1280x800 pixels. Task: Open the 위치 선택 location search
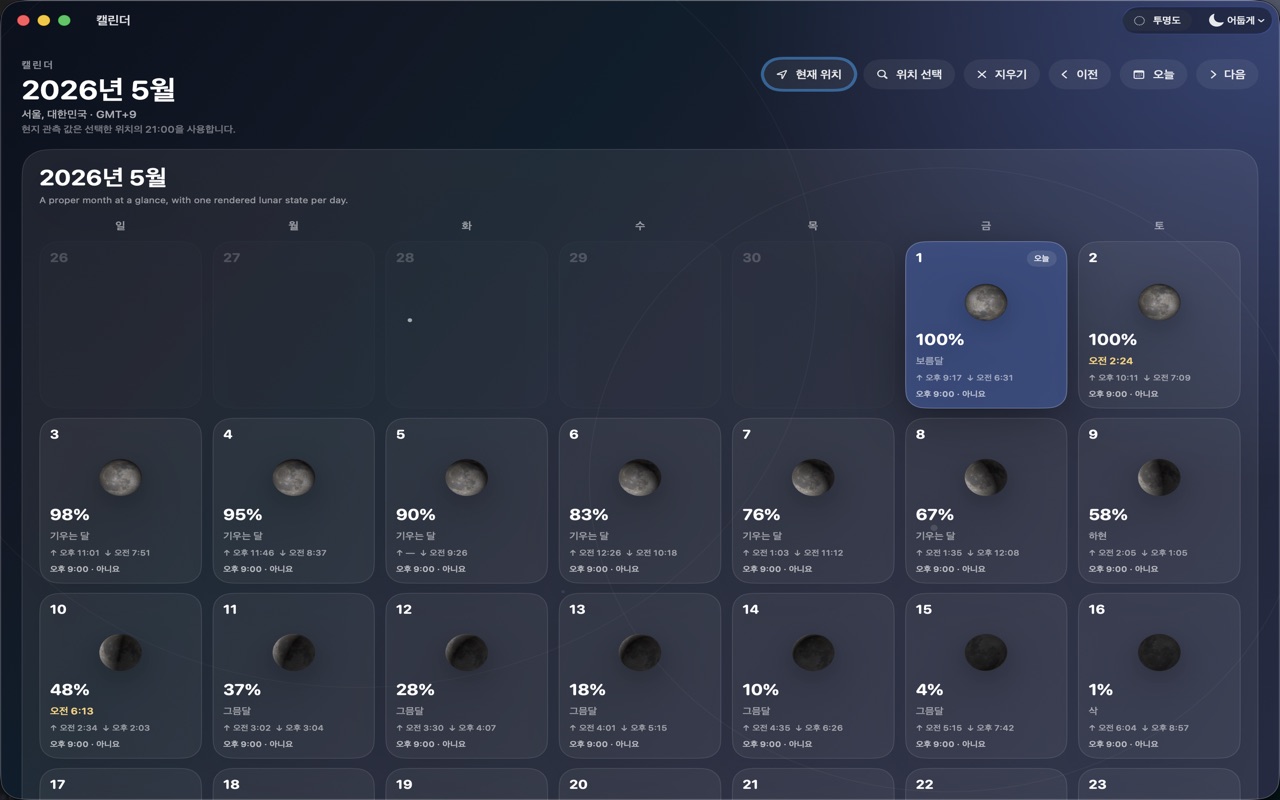point(910,74)
